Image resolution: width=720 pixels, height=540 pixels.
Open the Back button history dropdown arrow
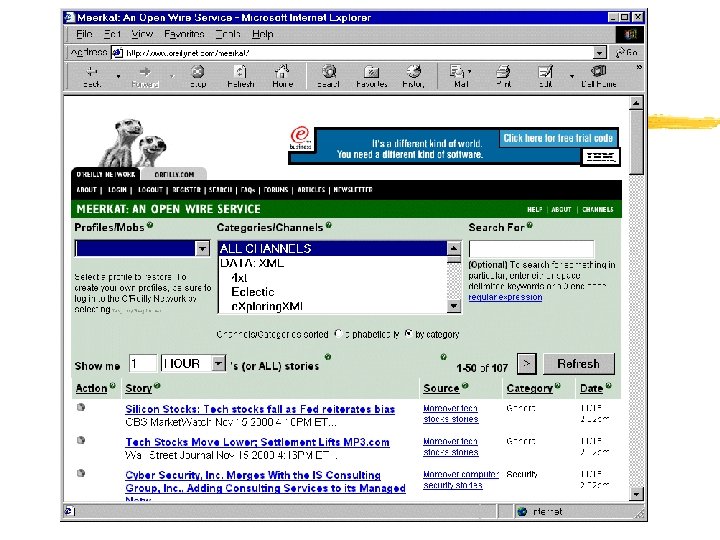click(x=118, y=76)
